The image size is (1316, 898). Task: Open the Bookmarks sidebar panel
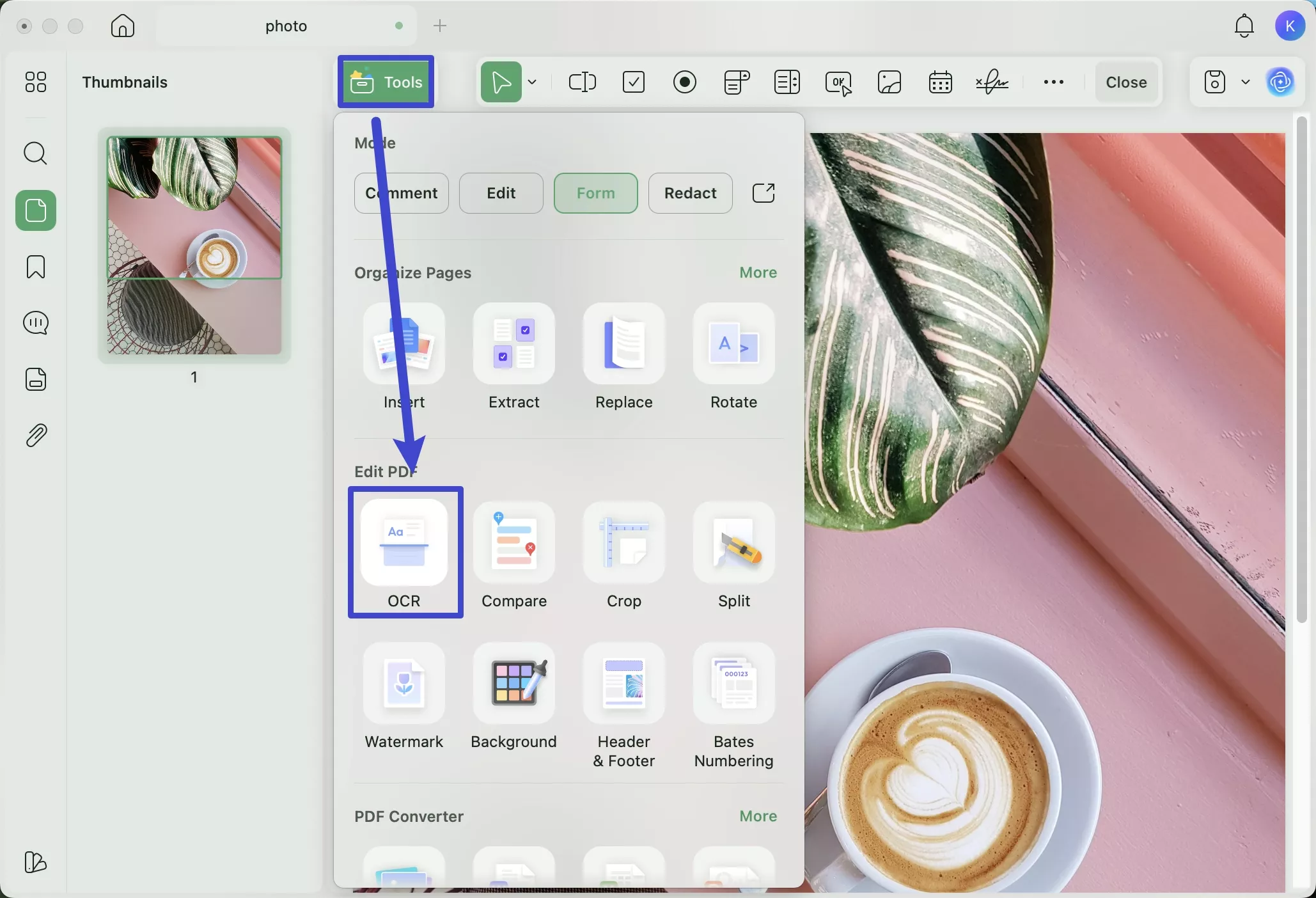point(36,267)
